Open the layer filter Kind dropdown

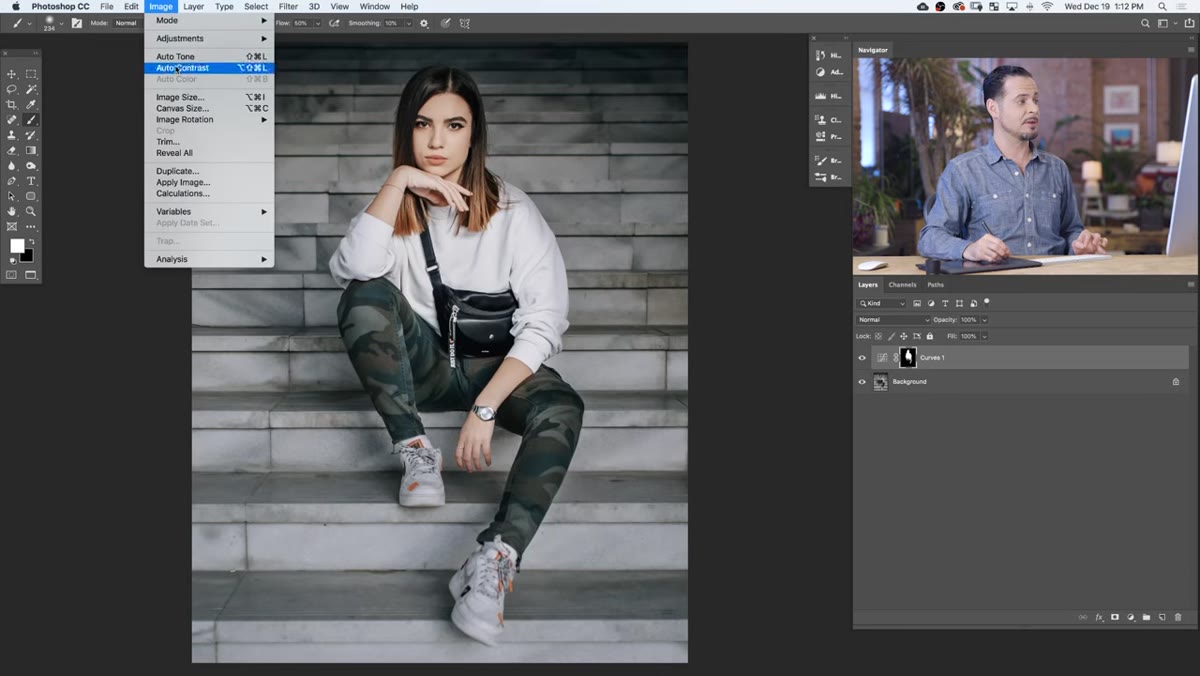point(881,303)
